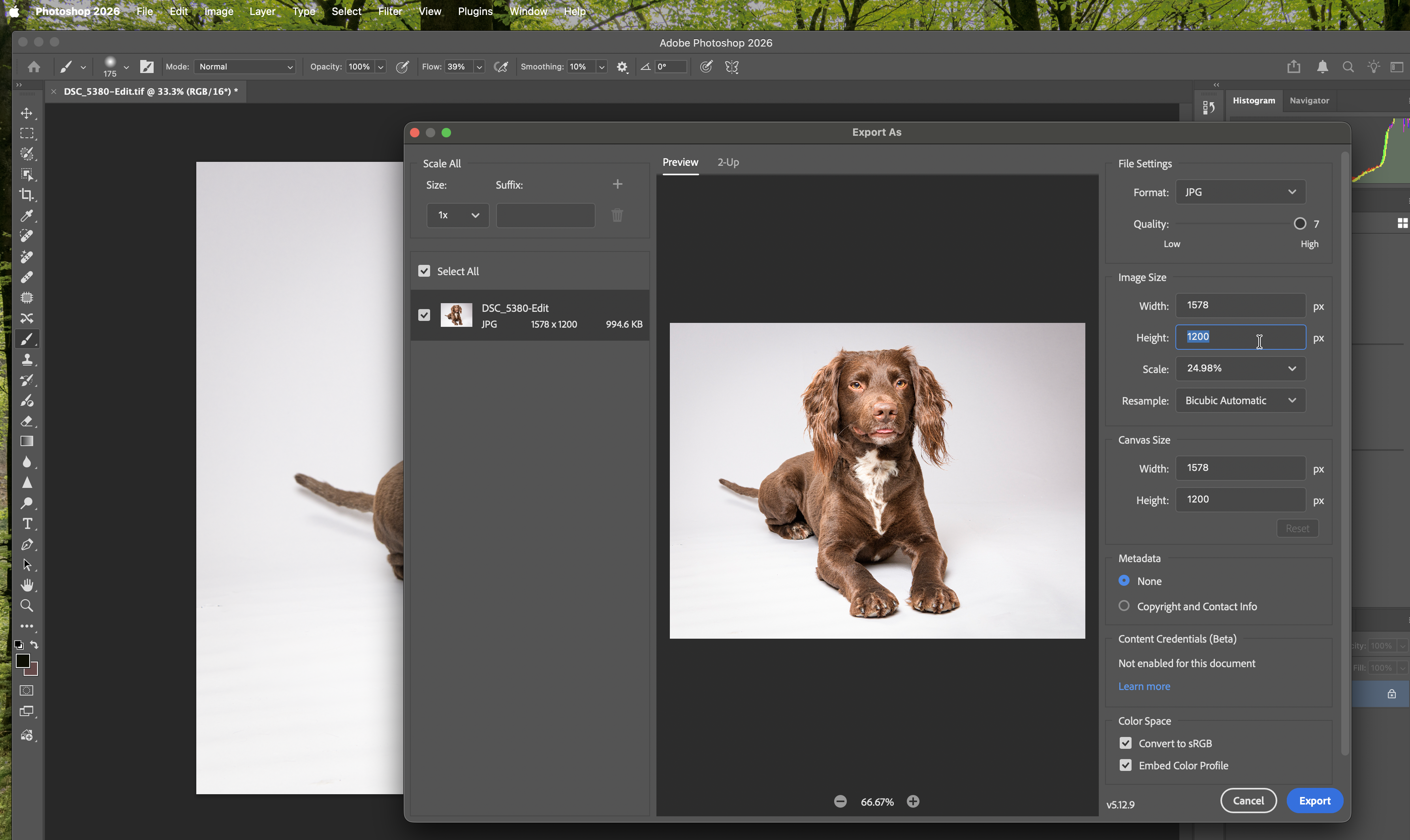Open the Learn more link
This screenshot has height=840, width=1410.
pos(1144,686)
